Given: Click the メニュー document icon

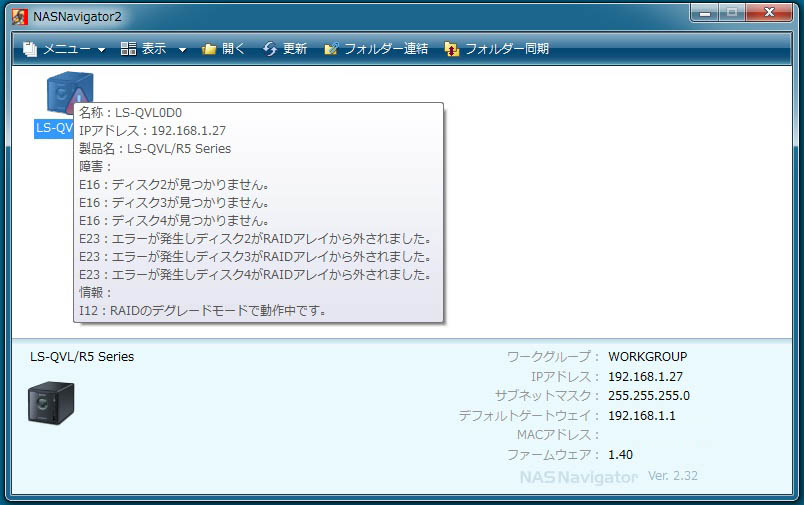Looking at the screenshot, I should click(x=30, y=49).
